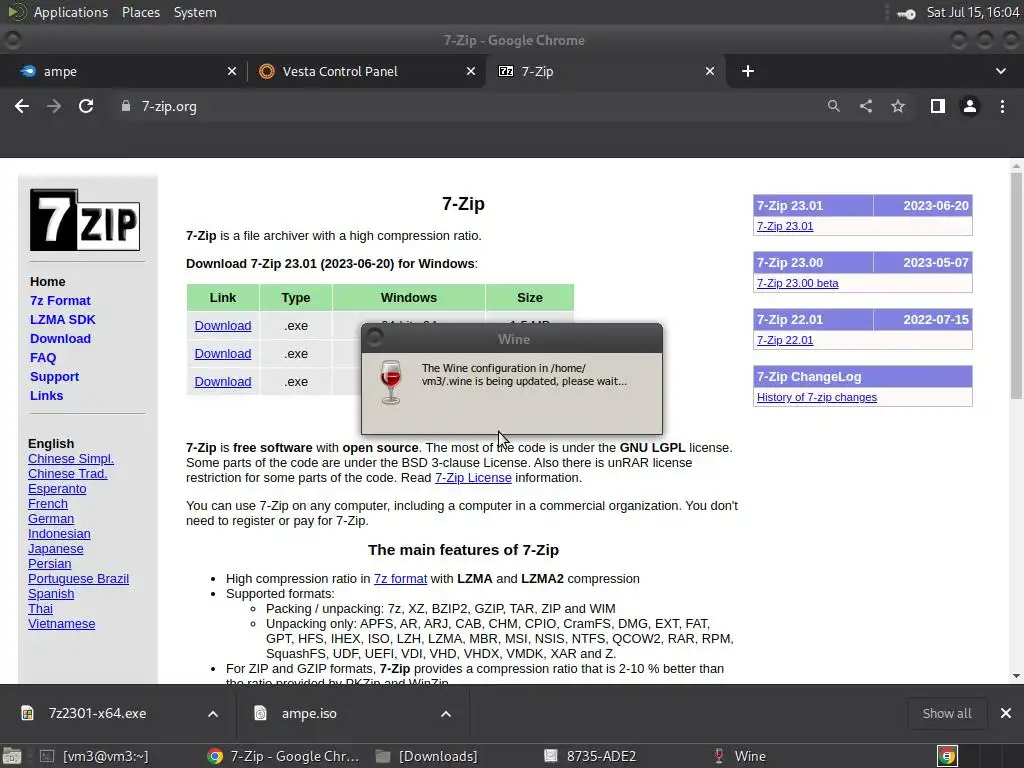Toggle the Chrome side panel icon
Image resolution: width=1024 pixels, height=768 pixels.
click(938, 106)
